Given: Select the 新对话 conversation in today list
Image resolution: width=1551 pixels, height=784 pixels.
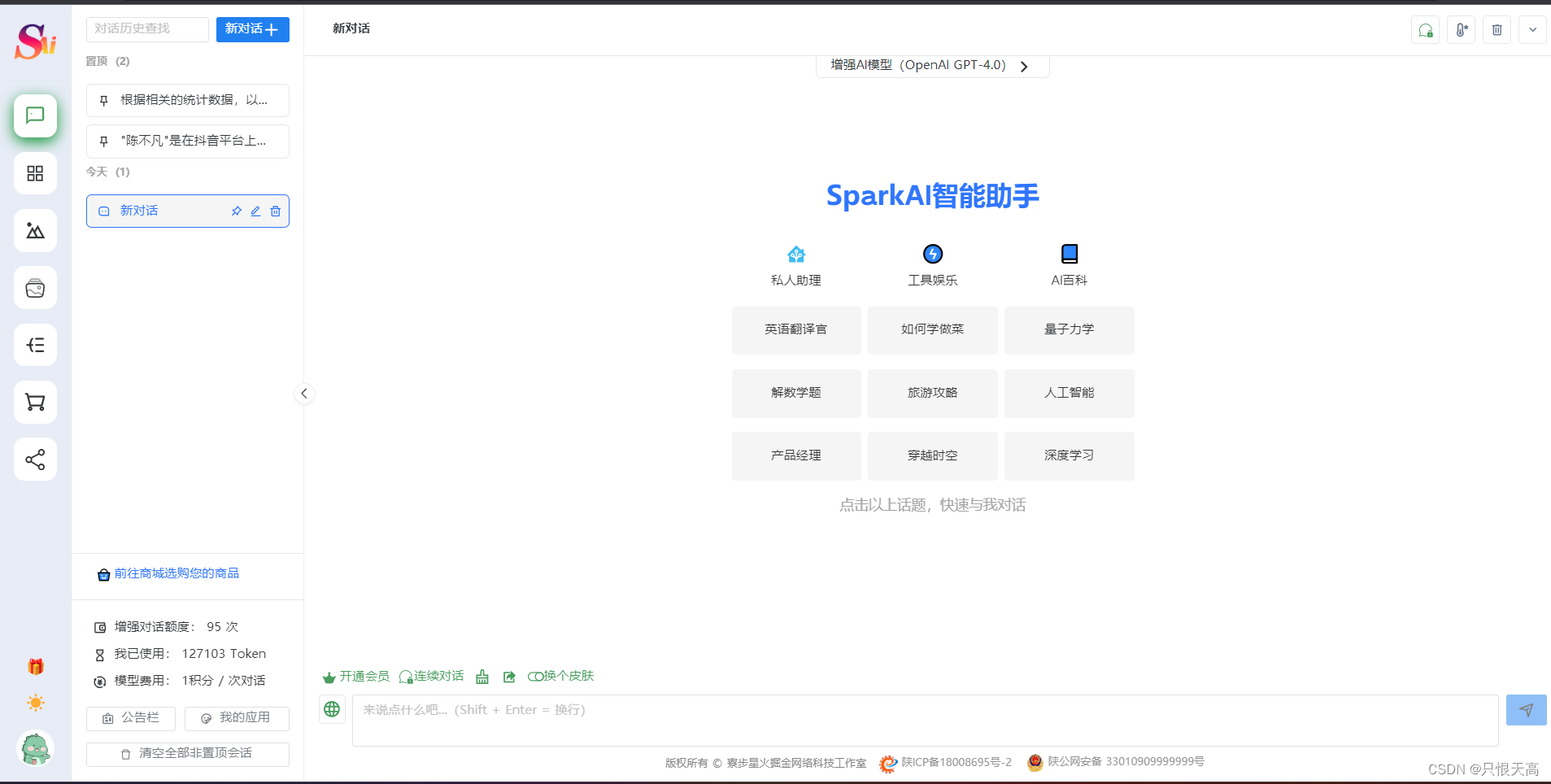Looking at the screenshot, I should (188, 211).
